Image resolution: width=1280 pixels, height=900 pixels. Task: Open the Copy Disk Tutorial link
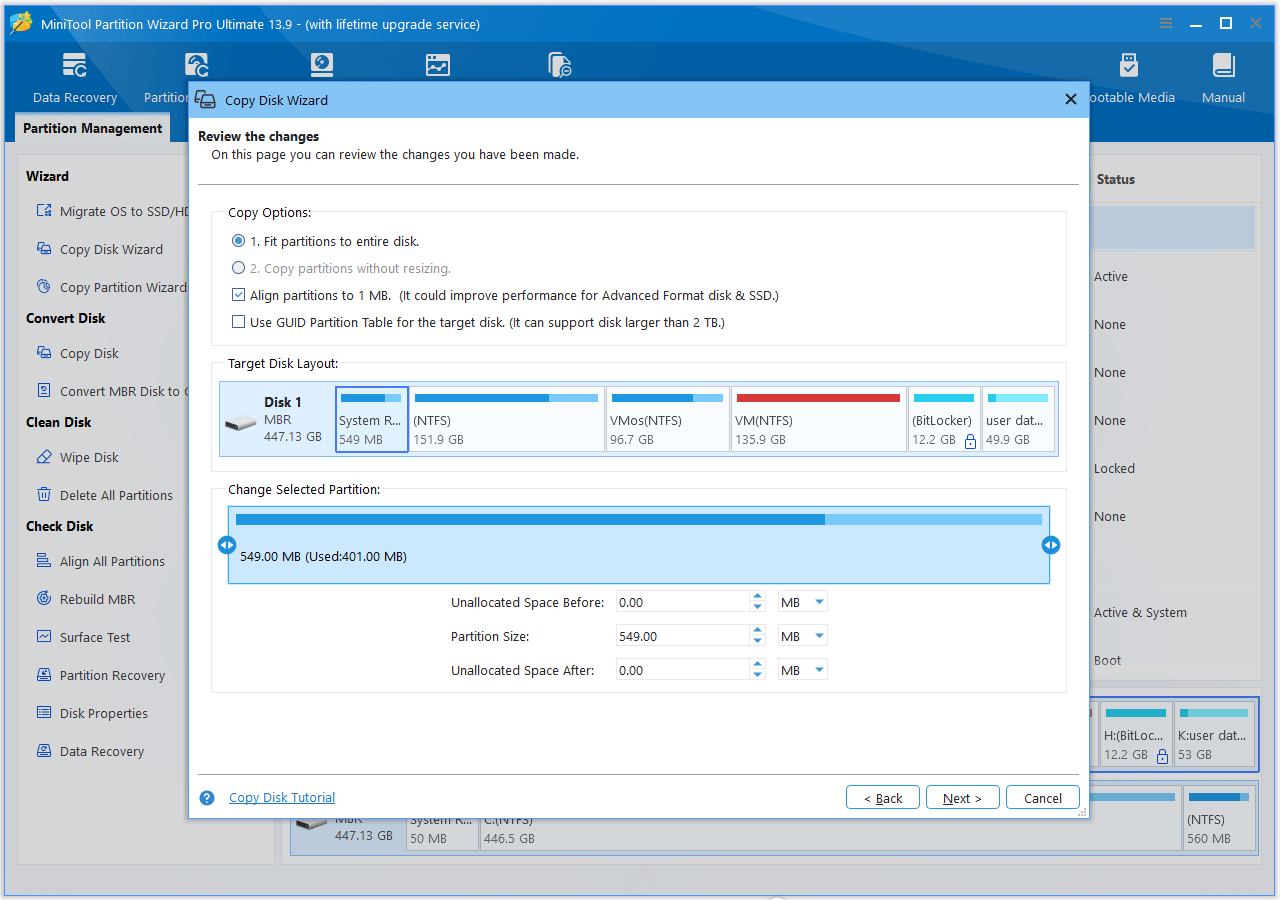282,798
